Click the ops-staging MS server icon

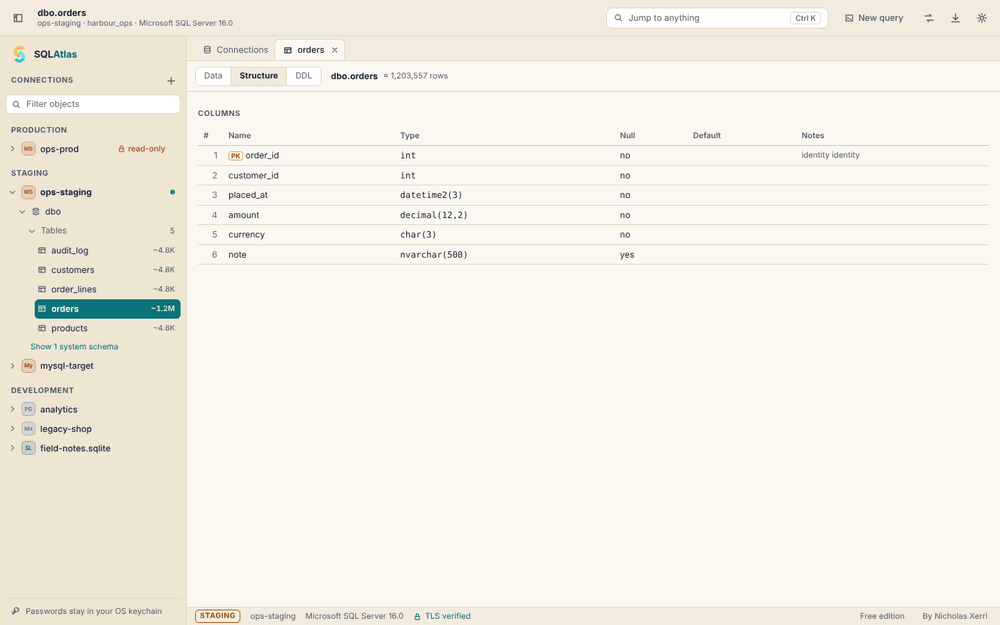[x=28, y=192]
